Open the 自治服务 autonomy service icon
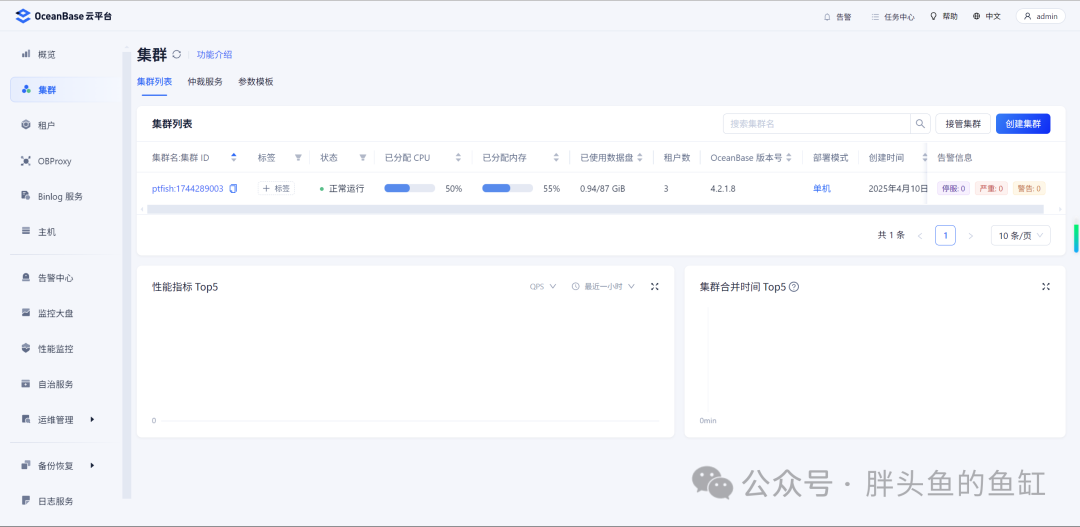 26,384
